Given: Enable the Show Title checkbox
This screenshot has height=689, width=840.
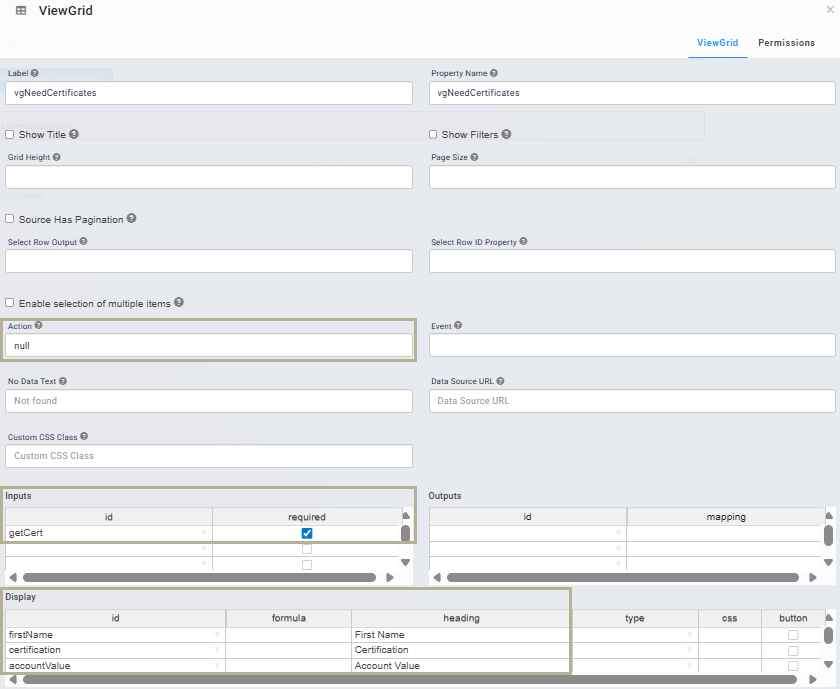Looking at the screenshot, I should [x=9, y=134].
